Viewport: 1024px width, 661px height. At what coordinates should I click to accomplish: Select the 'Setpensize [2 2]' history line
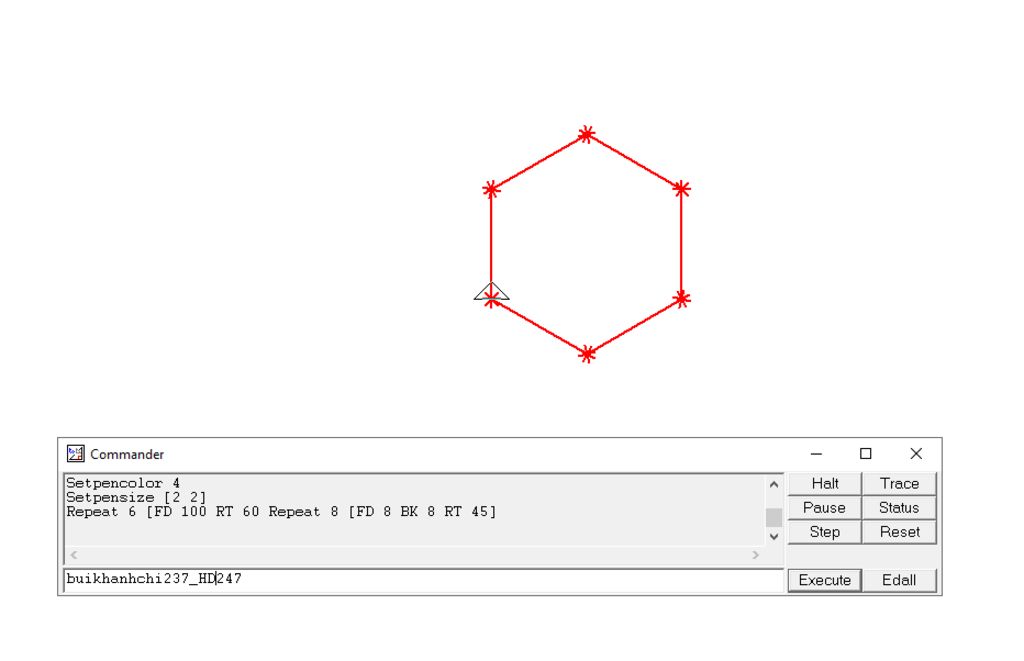pyautogui.click(x=136, y=498)
